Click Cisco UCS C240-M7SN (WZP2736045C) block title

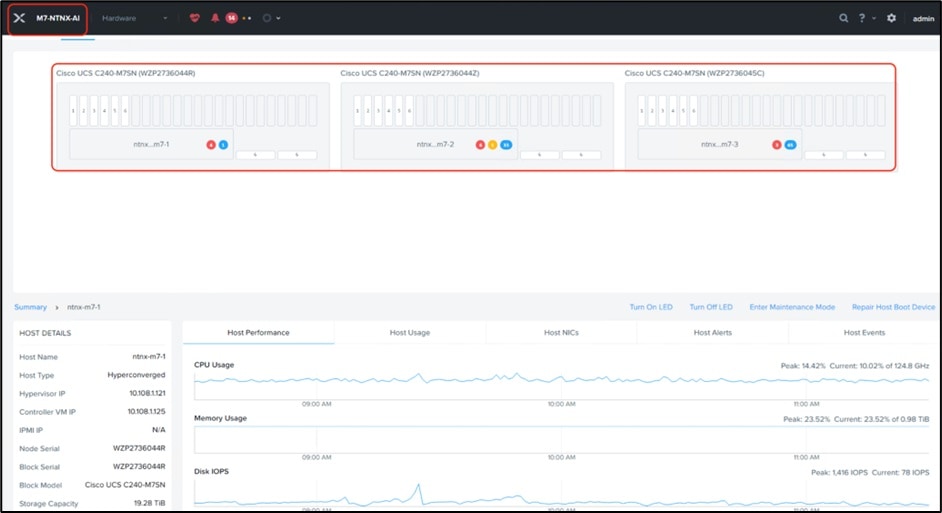click(694, 73)
